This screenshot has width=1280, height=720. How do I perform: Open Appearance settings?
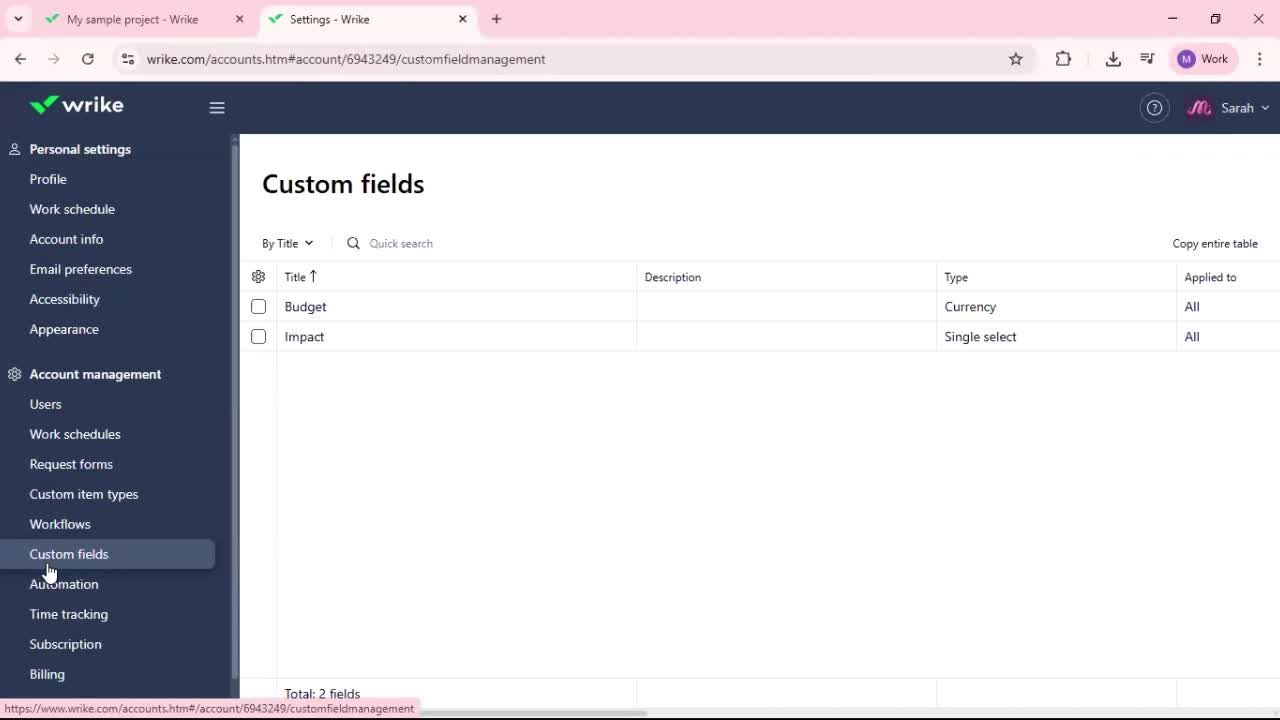(x=64, y=329)
